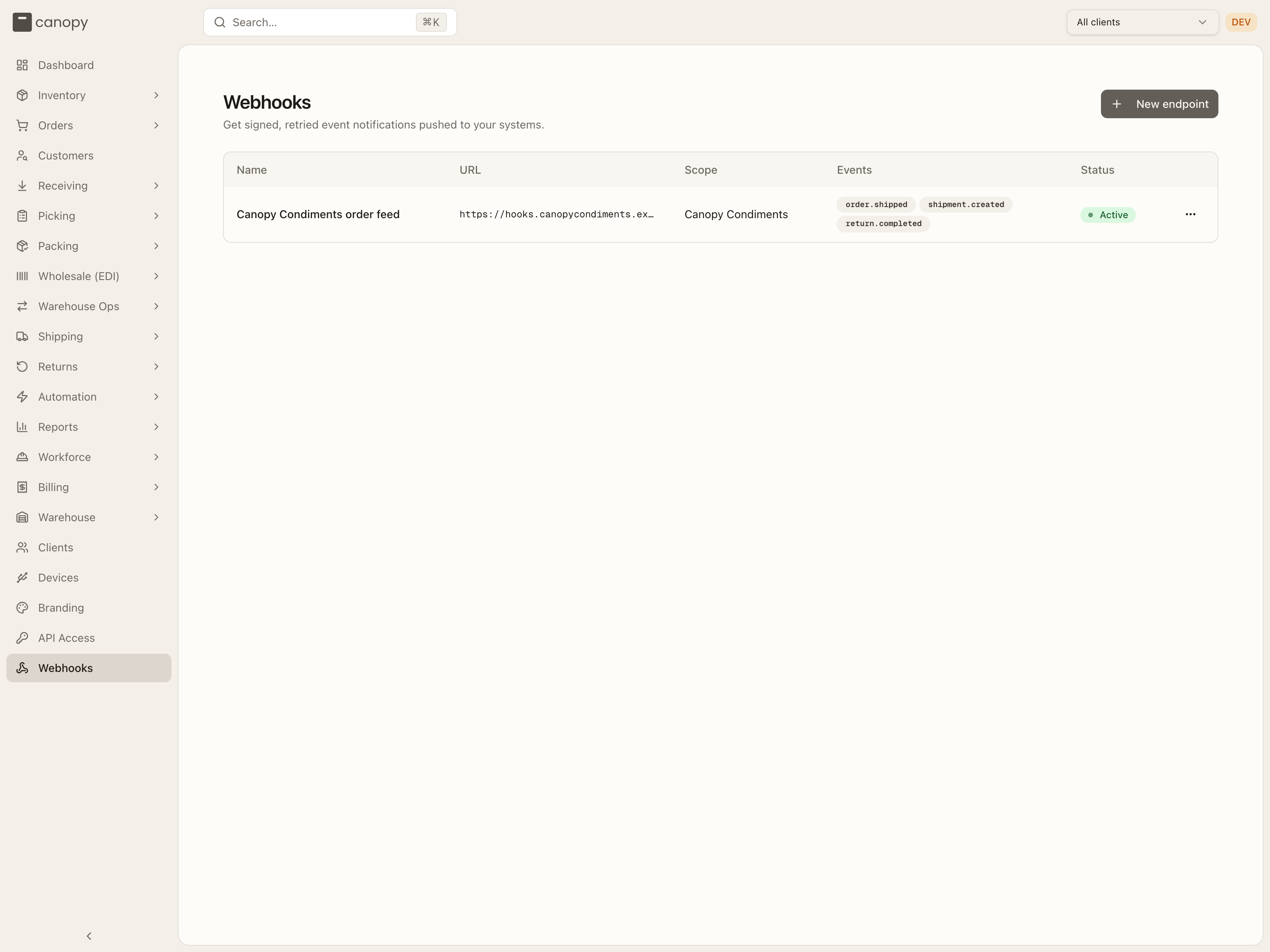Click the Returns undo-arrow icon
Image resolution: width=1270 pixels, height=952 pixels.
[22, 366]
